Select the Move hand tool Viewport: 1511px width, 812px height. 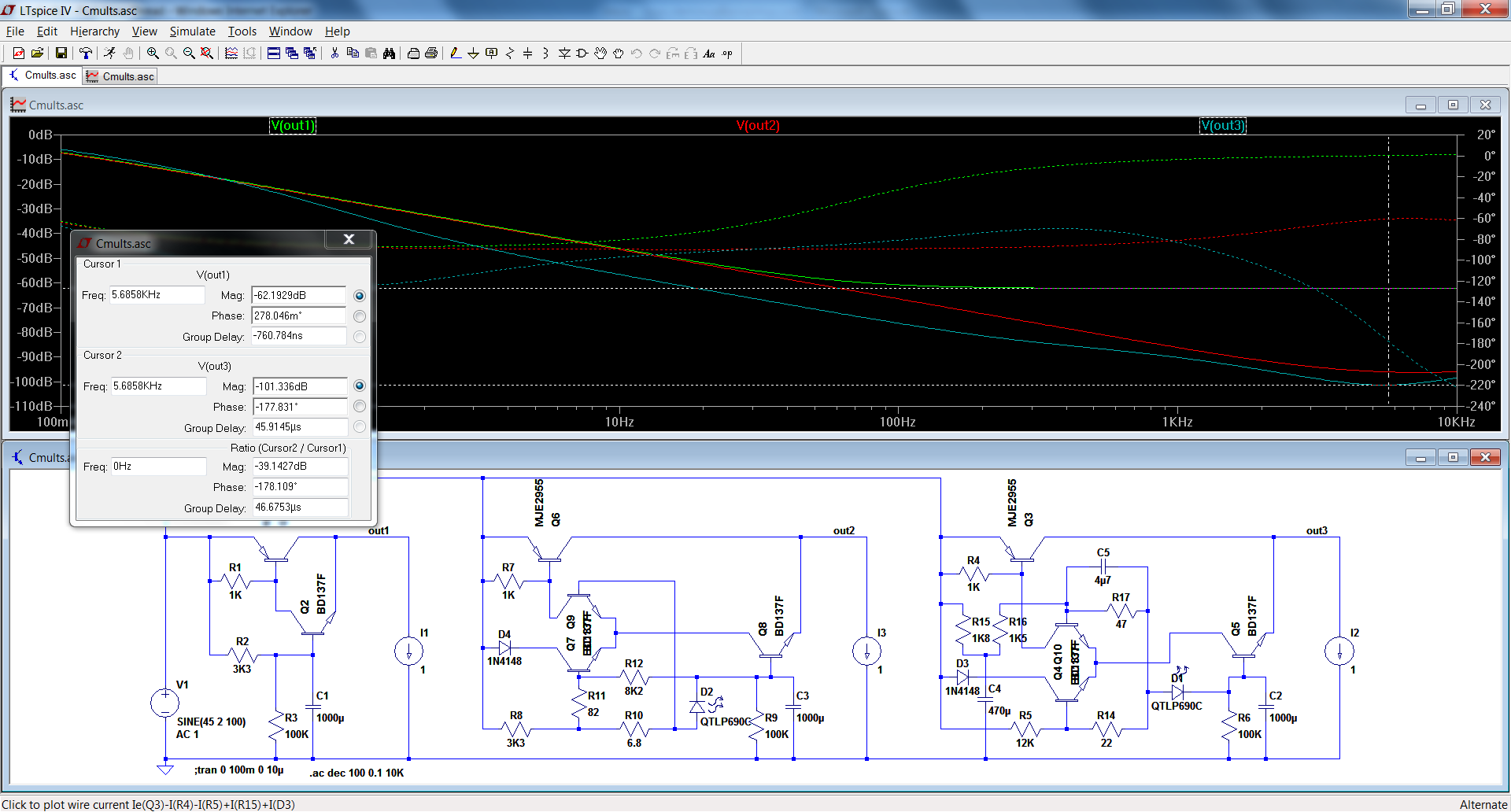tap(600, 54)
